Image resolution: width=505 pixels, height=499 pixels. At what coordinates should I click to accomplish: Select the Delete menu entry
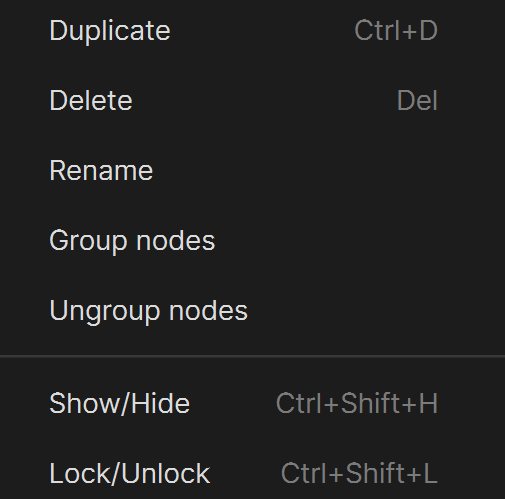(252, 100)
